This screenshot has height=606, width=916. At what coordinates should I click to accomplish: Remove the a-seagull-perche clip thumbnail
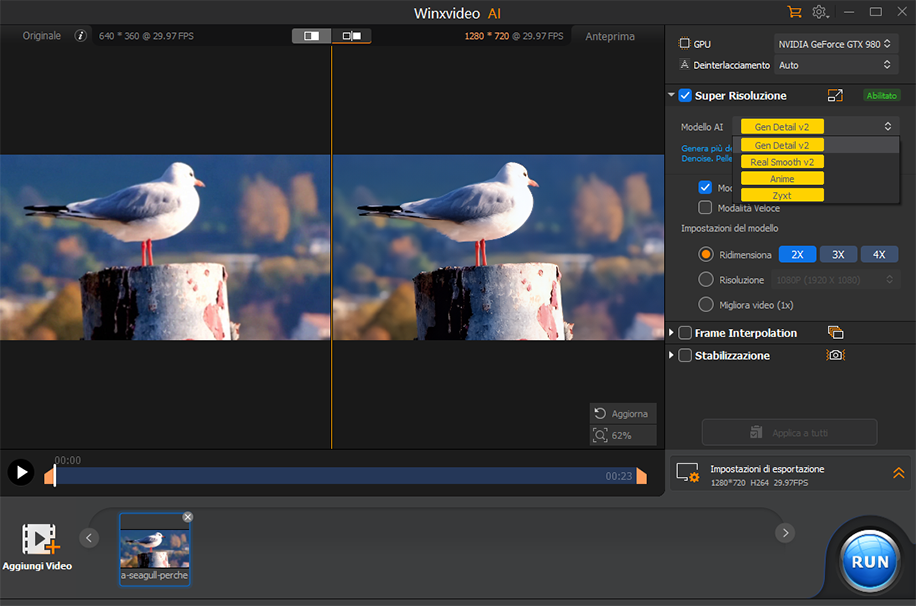pos(188,517)
